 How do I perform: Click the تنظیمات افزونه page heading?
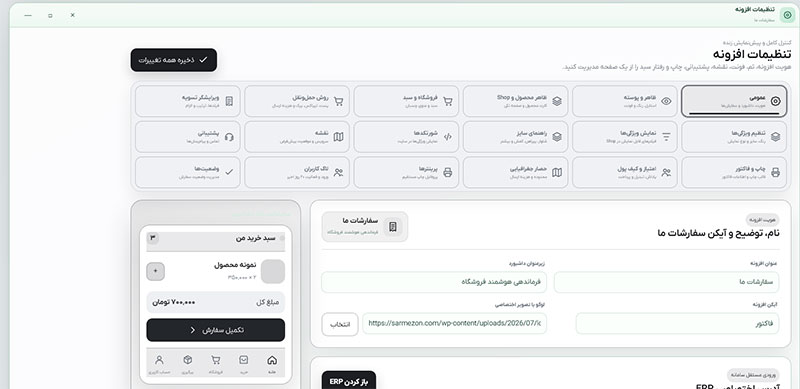point(752,55)
